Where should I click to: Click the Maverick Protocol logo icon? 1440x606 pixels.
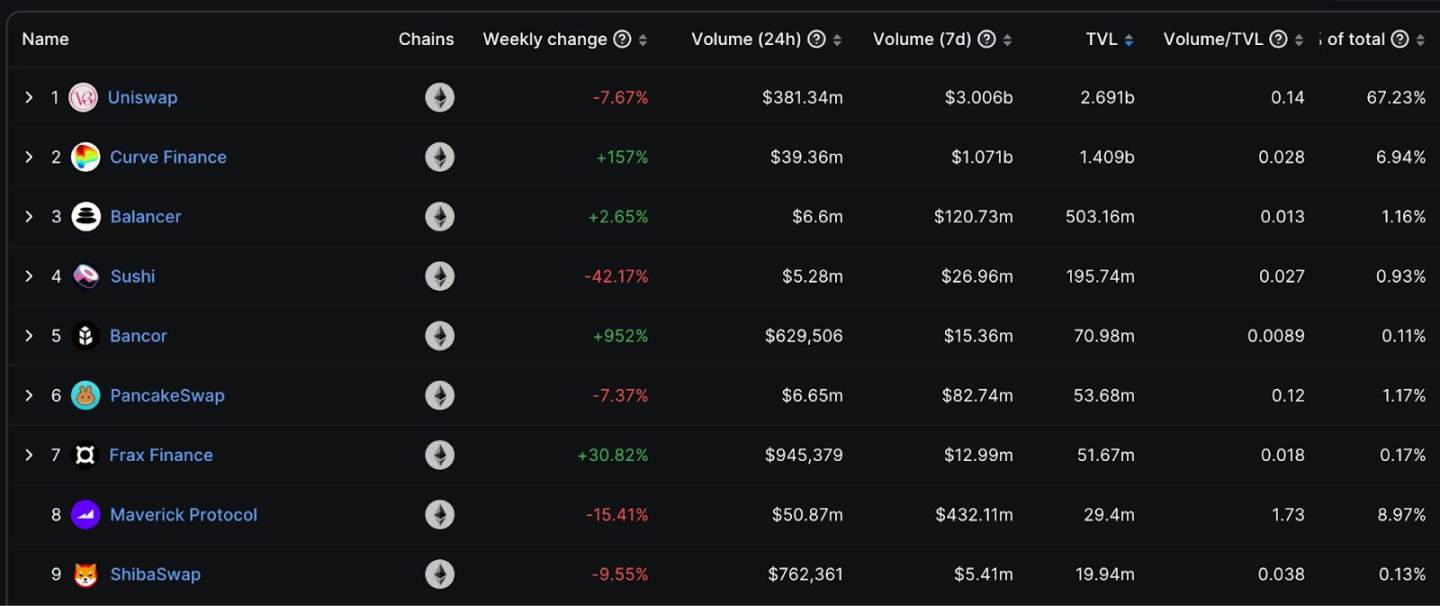[x=86, y=515]
